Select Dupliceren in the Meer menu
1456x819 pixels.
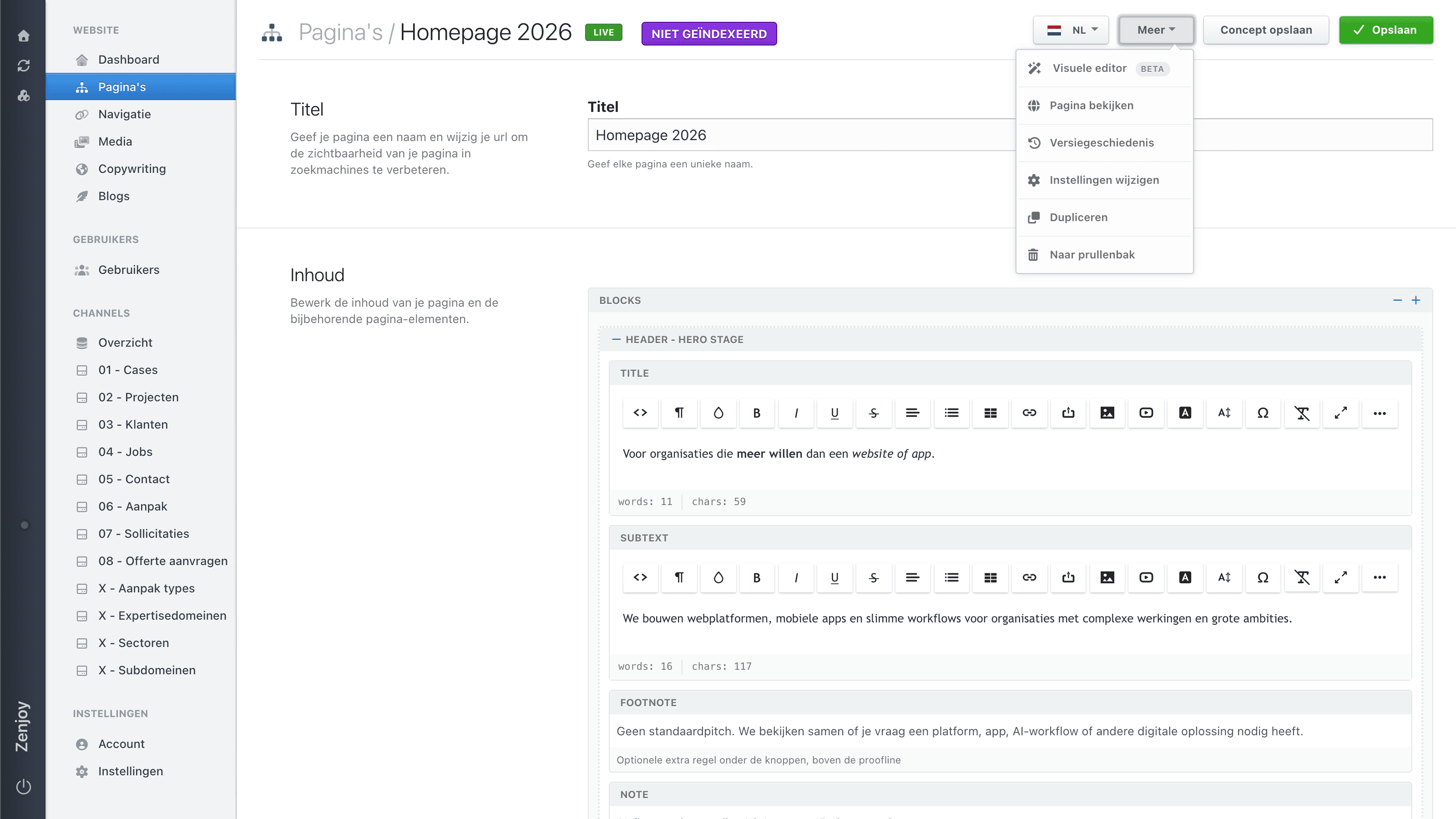[x=1104, y=217]
